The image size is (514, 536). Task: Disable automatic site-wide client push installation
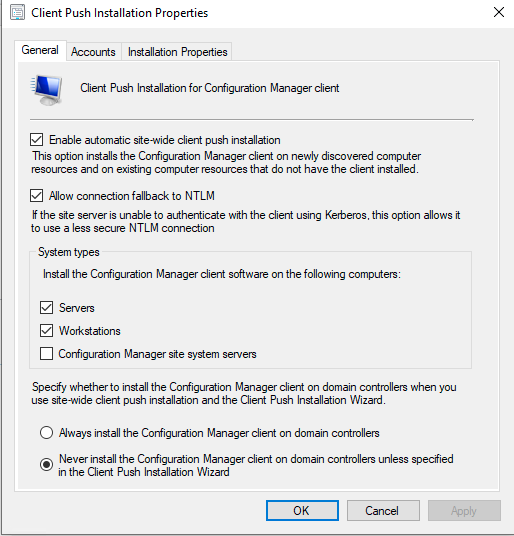pyautogui.click(x=37, y=140)
